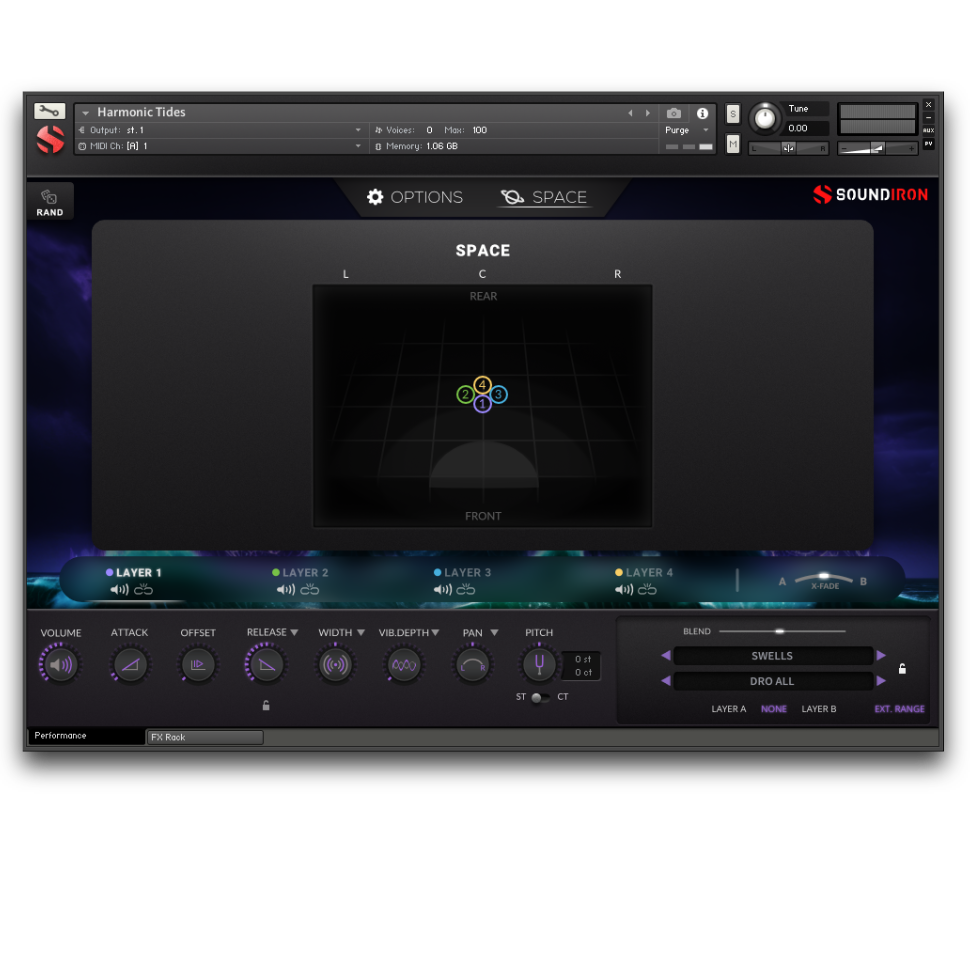Click the Volume knob

[x=61, y=664]
